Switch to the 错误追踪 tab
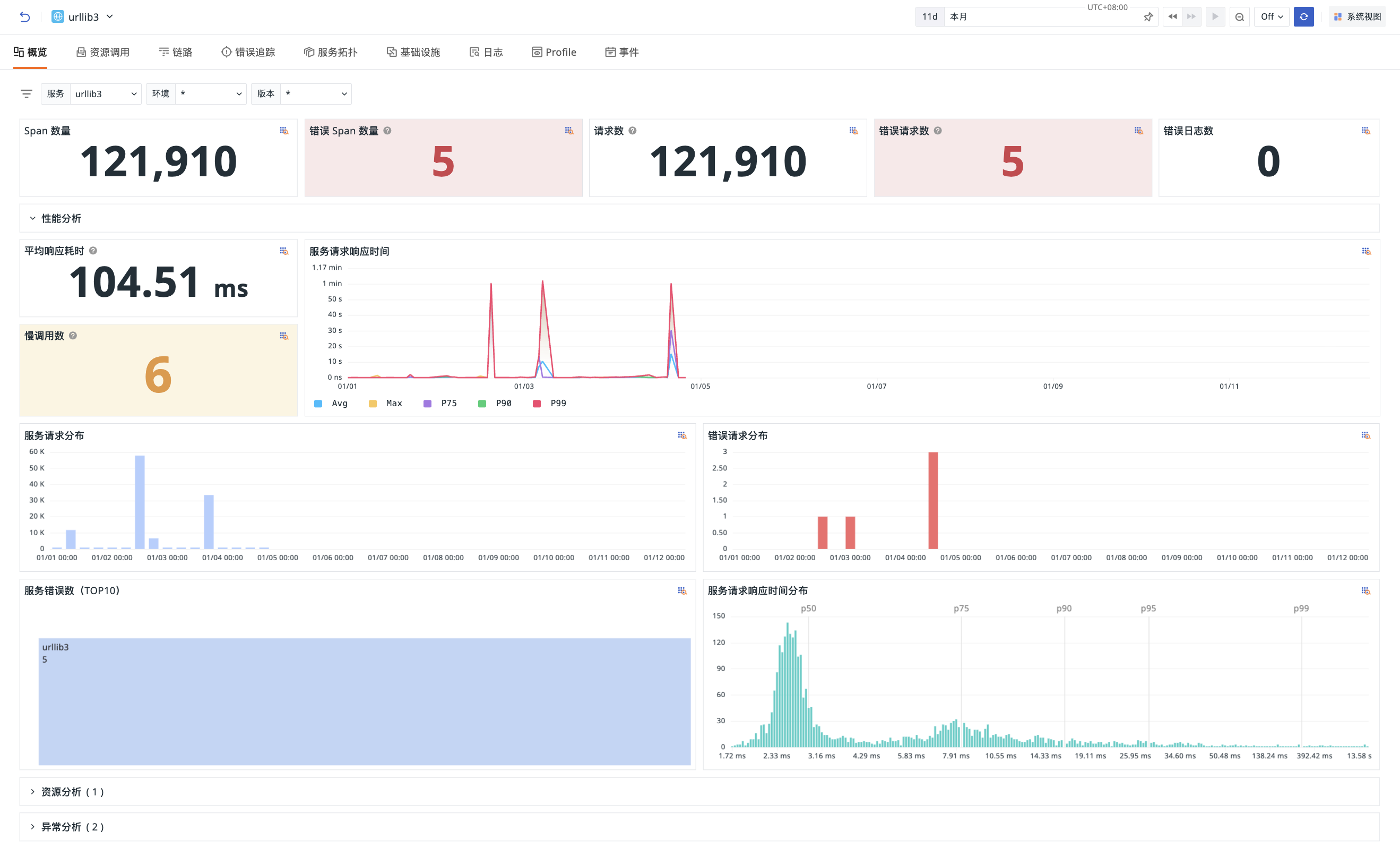The height and width of the screenshot is (857, 1400). point(248,52)
